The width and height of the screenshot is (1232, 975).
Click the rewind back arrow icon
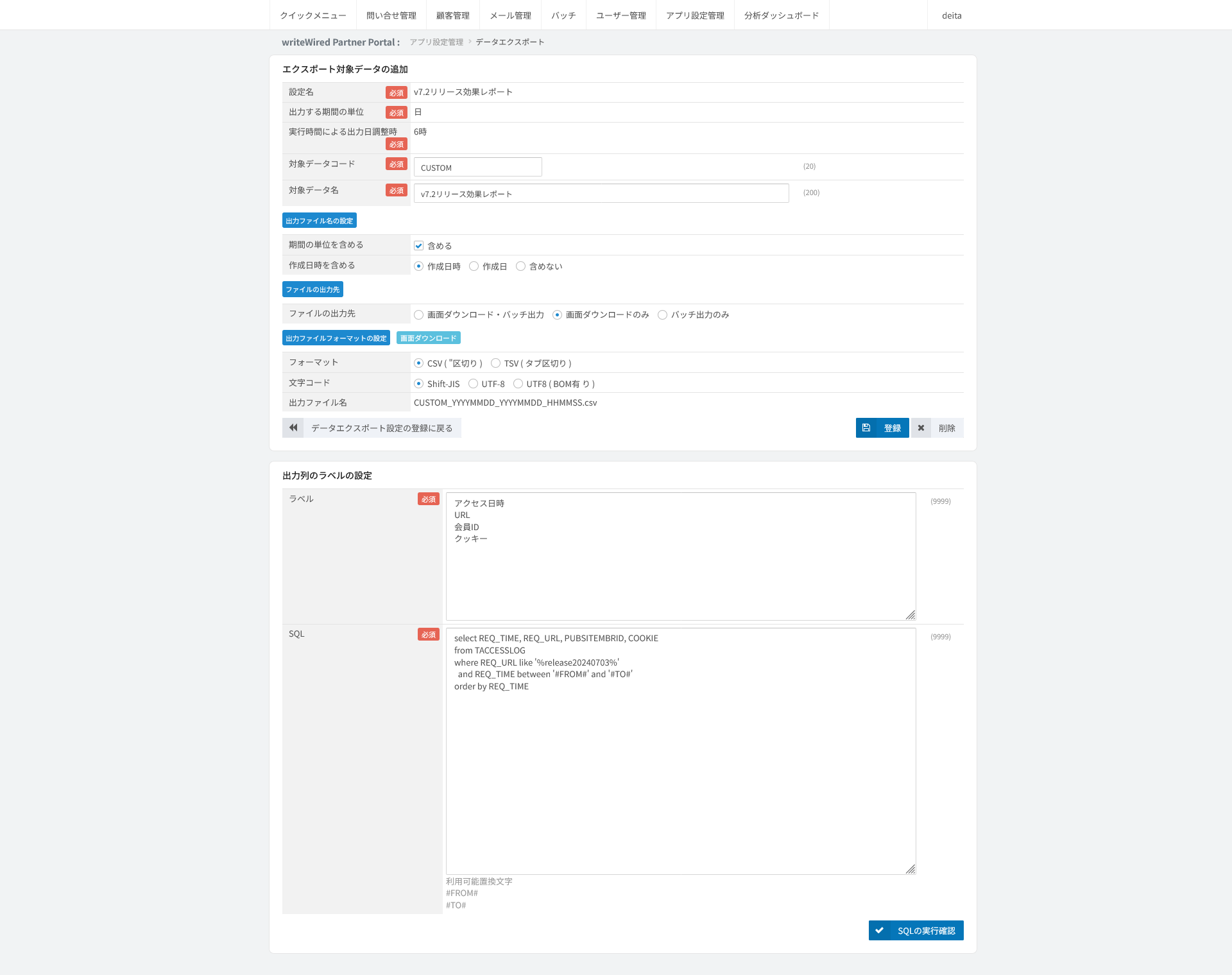(293, 427)
